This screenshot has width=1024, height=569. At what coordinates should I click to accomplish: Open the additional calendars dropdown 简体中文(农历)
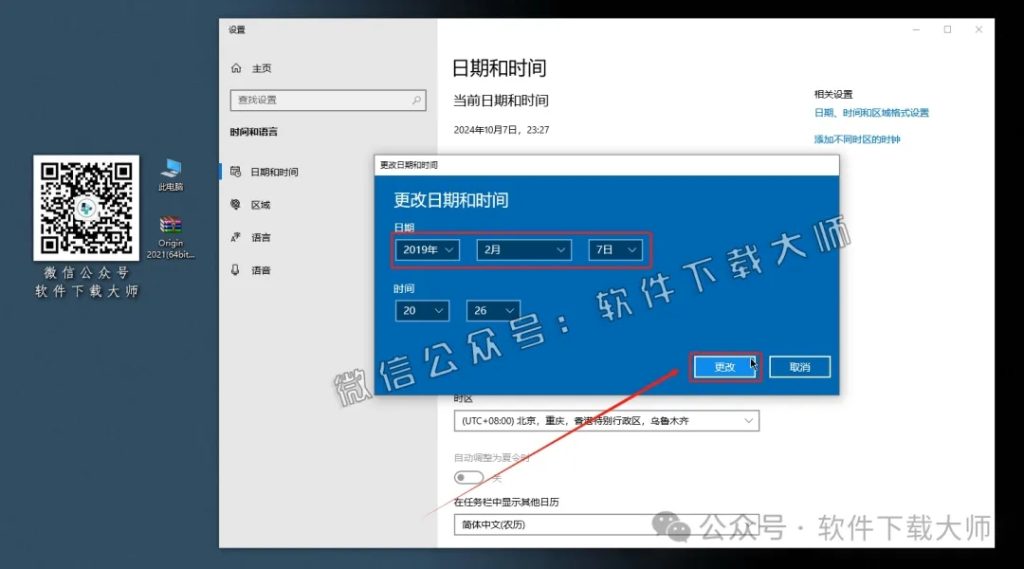tap(607, 525)
